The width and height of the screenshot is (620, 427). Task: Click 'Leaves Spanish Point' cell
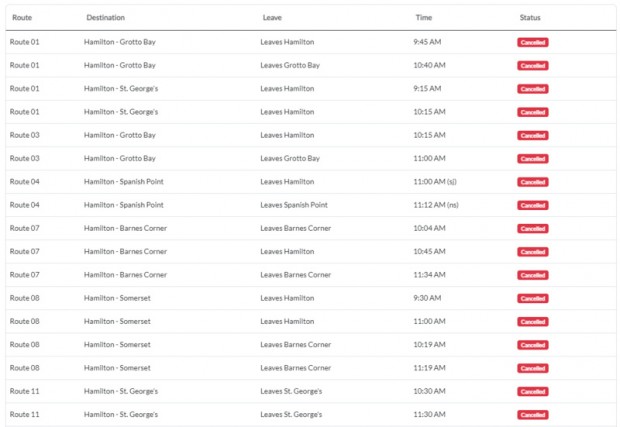[294, 205]
